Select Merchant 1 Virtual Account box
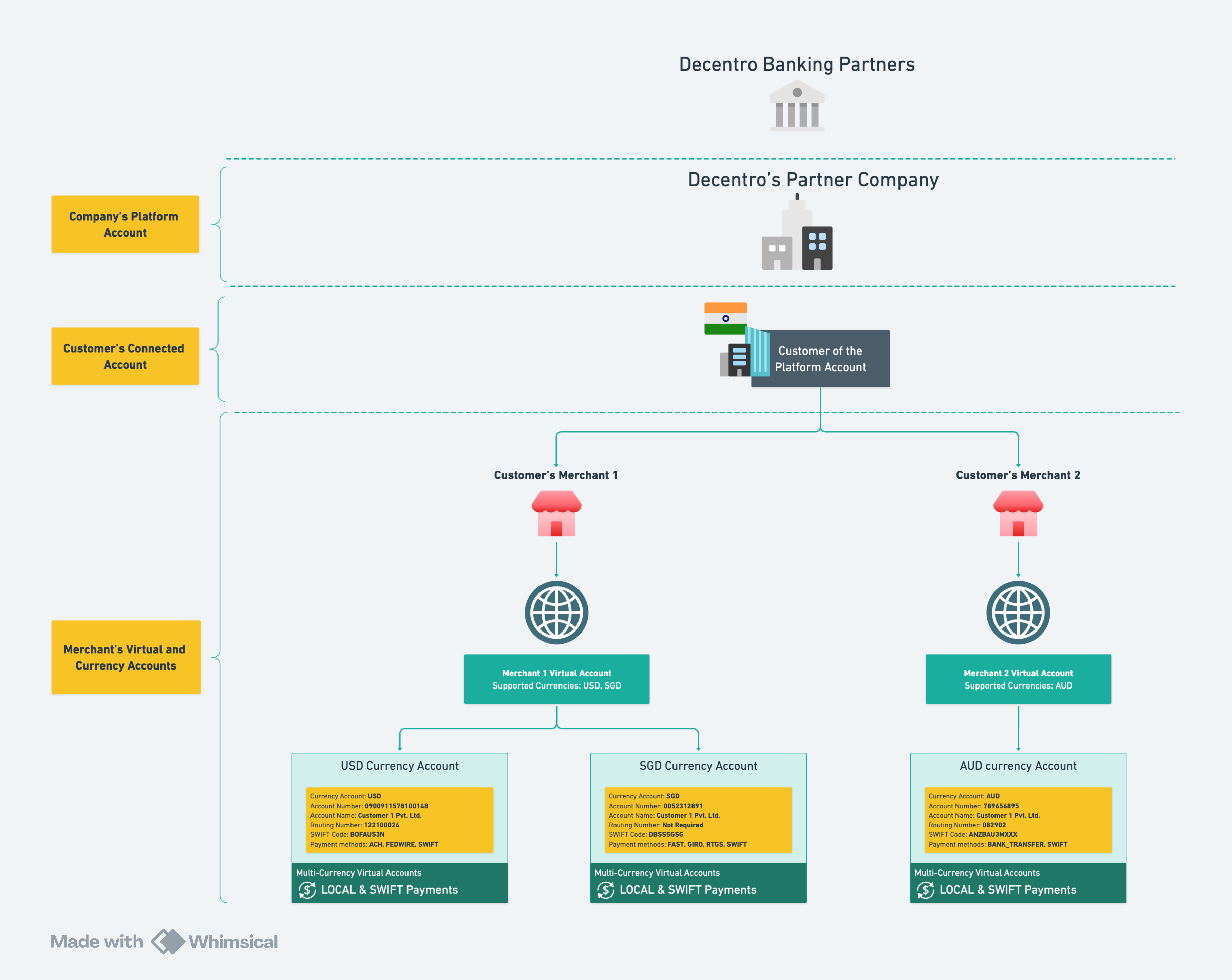Screen dimensions: 1232x980 (556, 679)
